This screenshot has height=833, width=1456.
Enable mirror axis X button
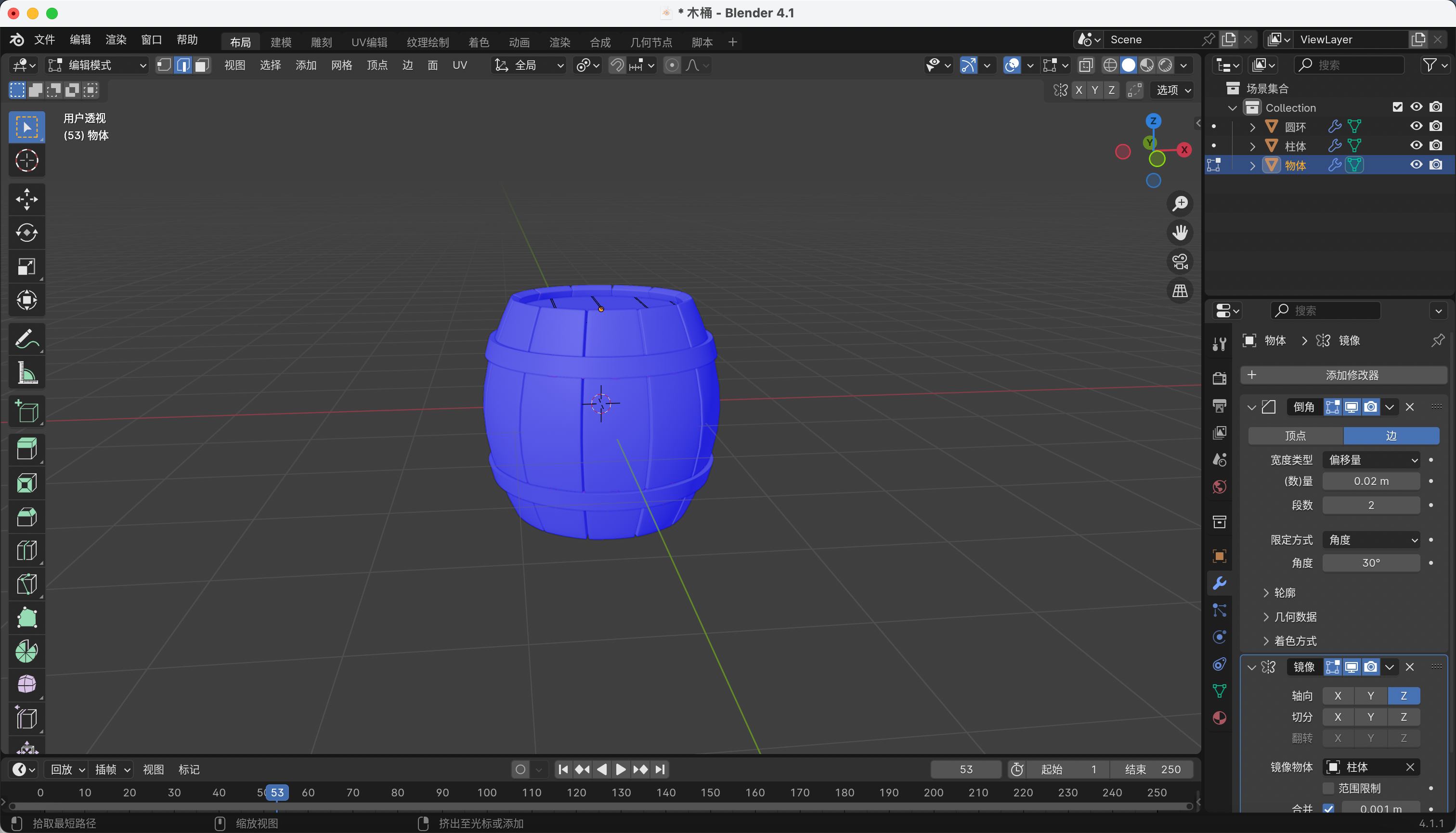point(1338,696)
